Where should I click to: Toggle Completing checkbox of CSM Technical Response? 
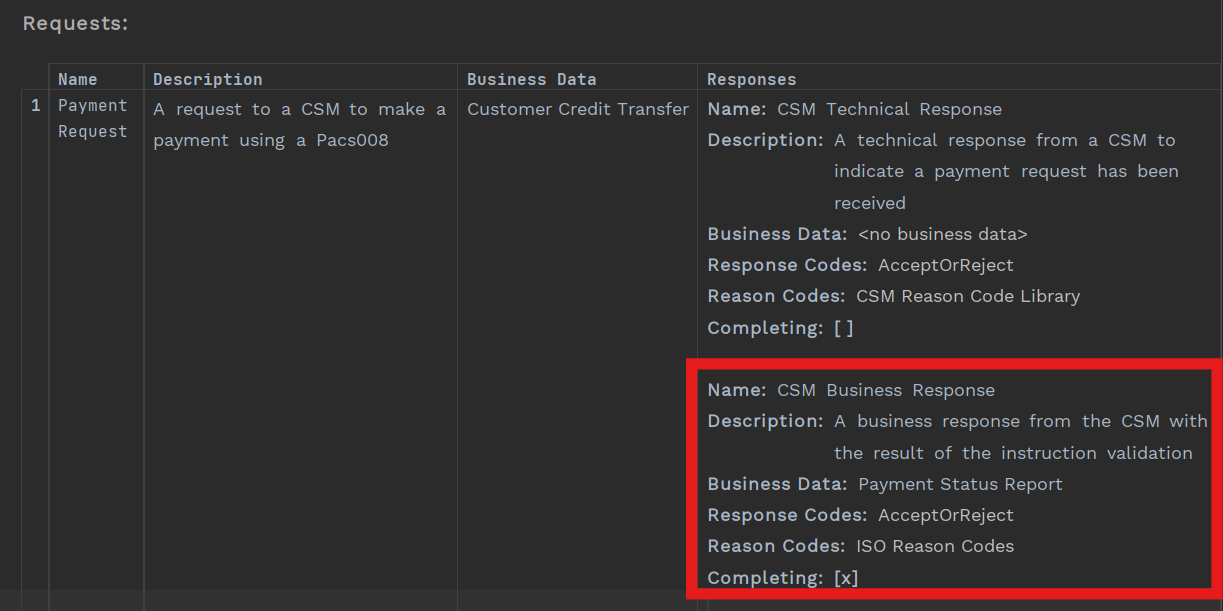pos(844,328)
